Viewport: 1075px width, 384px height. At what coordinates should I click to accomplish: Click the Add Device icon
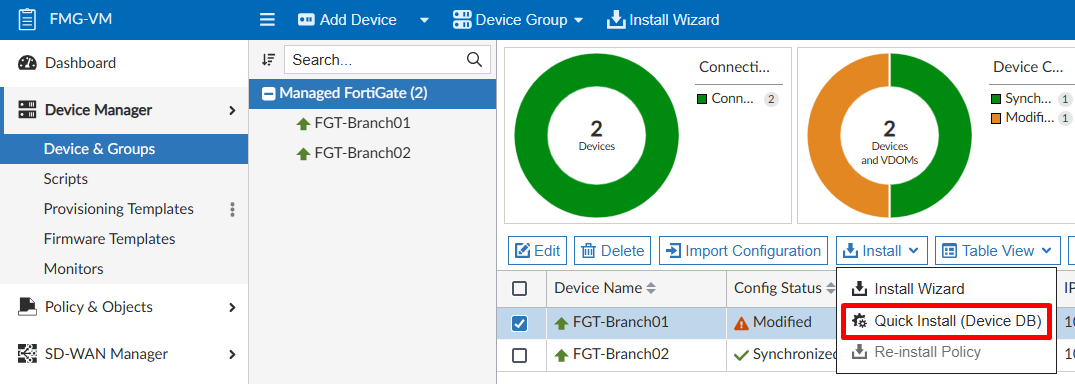click(306, 20)
